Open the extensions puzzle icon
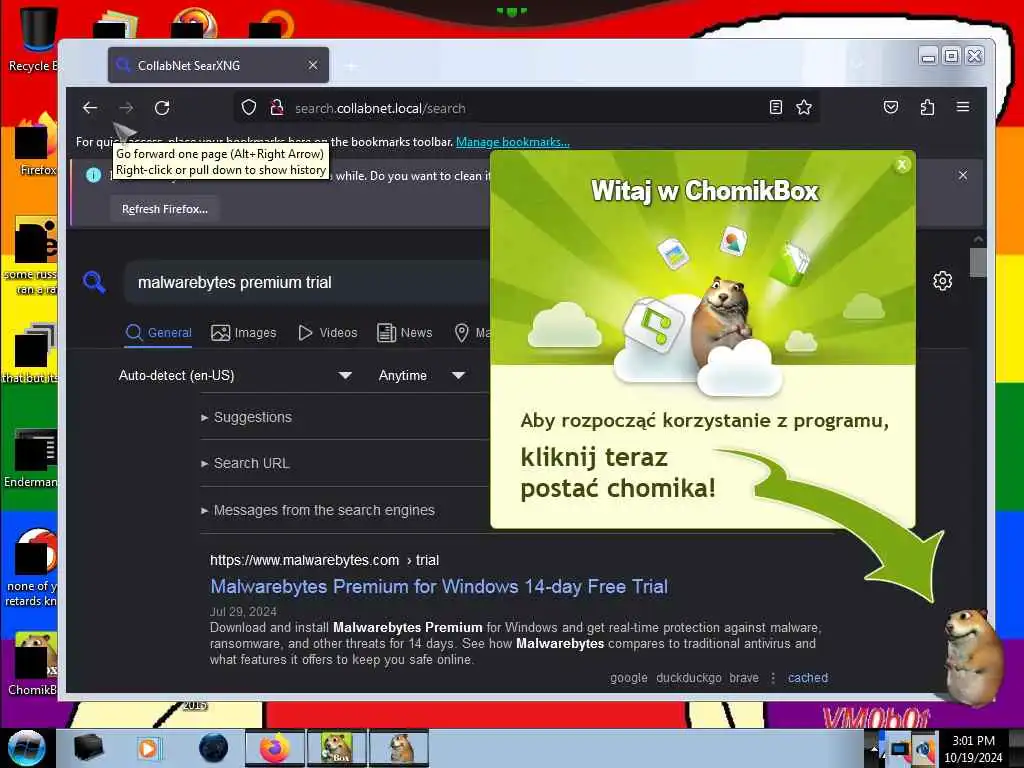Screen dimensions: 1024x768 coord(927,107)
